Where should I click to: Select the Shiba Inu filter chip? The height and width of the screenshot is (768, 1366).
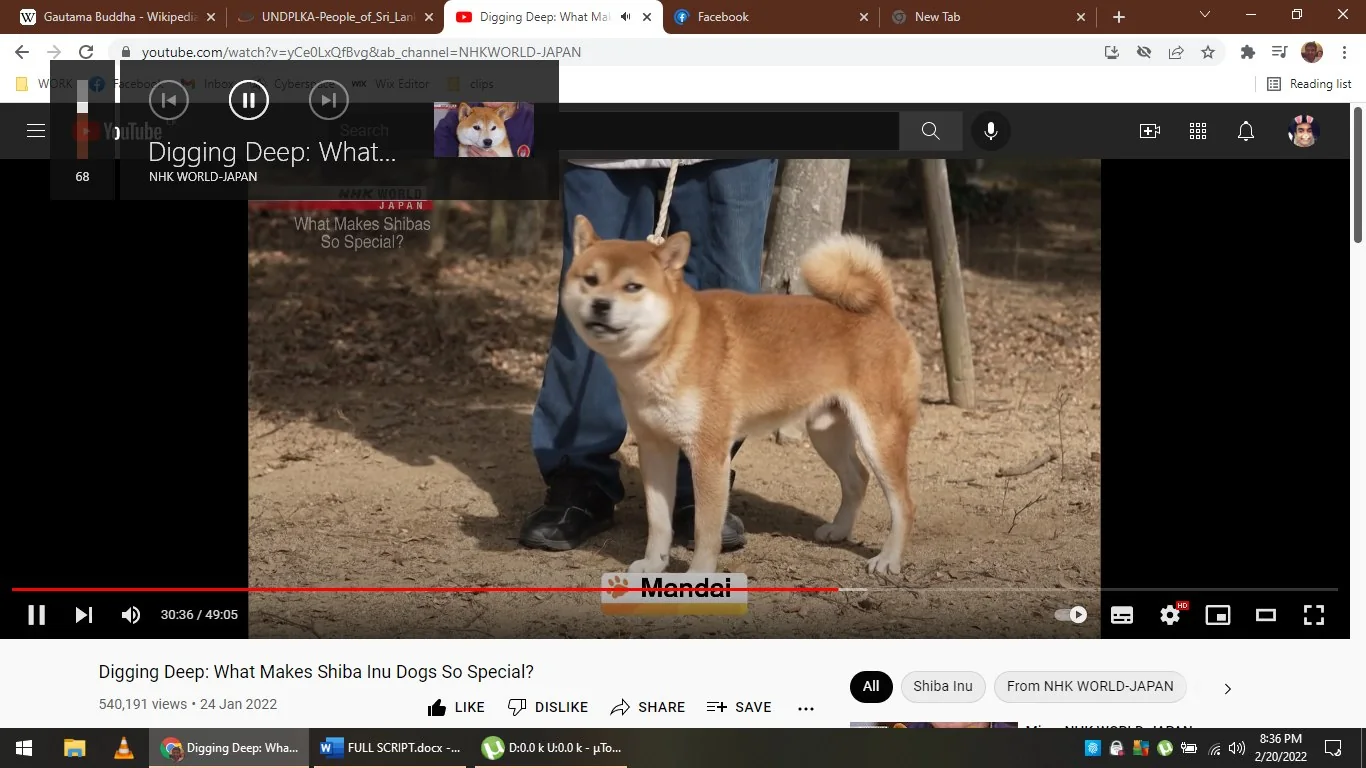(x=943, y=686)
